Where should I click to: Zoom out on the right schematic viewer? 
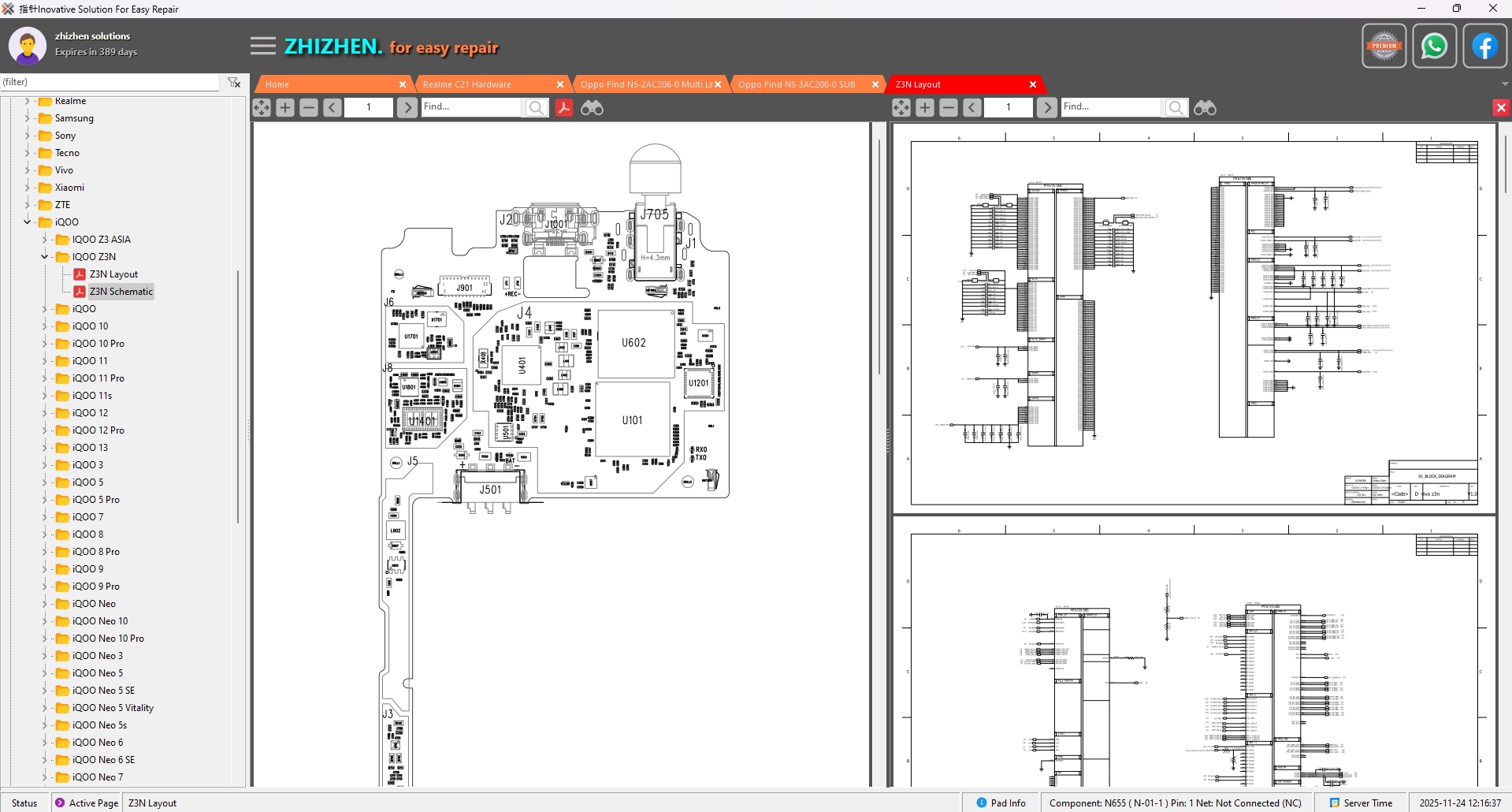[949, 107]
